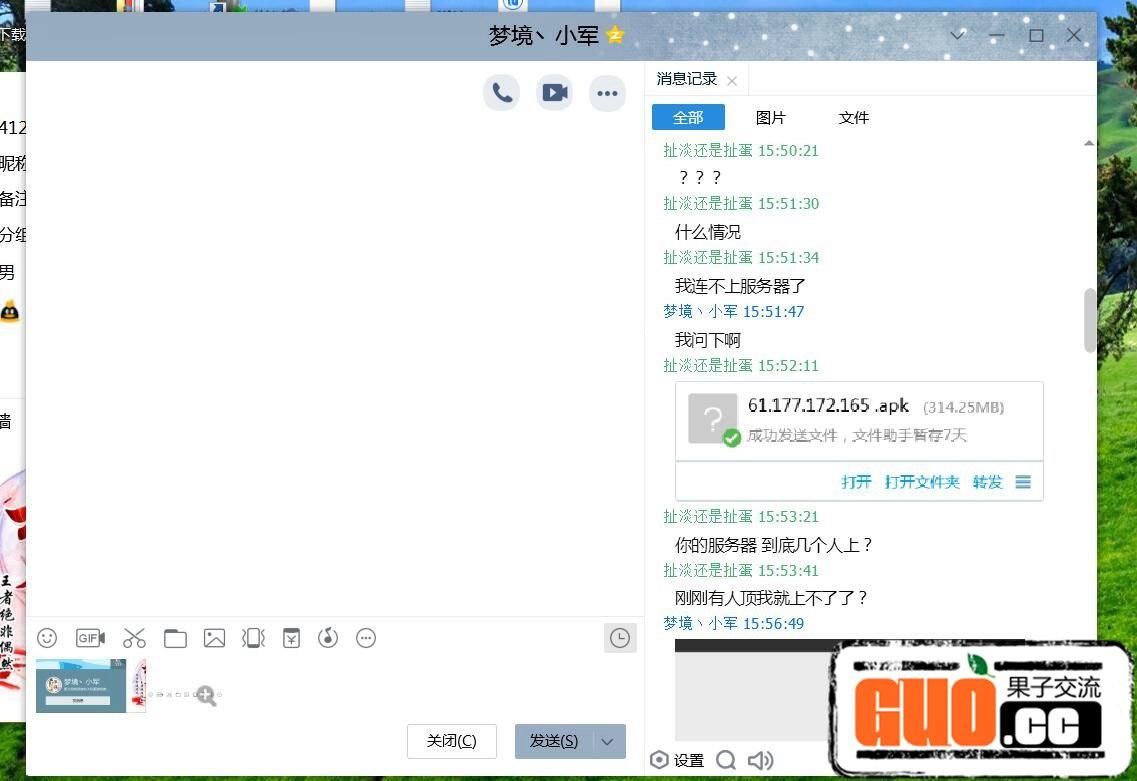Start a video call
This screenshot has width=1137, height=781.
coord(554,93)
